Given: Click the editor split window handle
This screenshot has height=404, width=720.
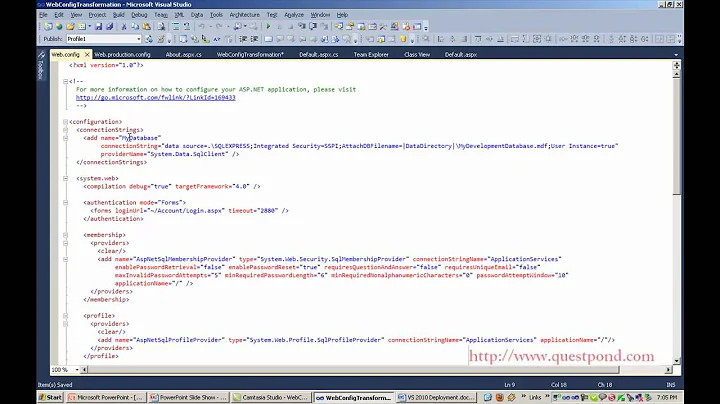Looking at the screenshot, I should [676, 65].
